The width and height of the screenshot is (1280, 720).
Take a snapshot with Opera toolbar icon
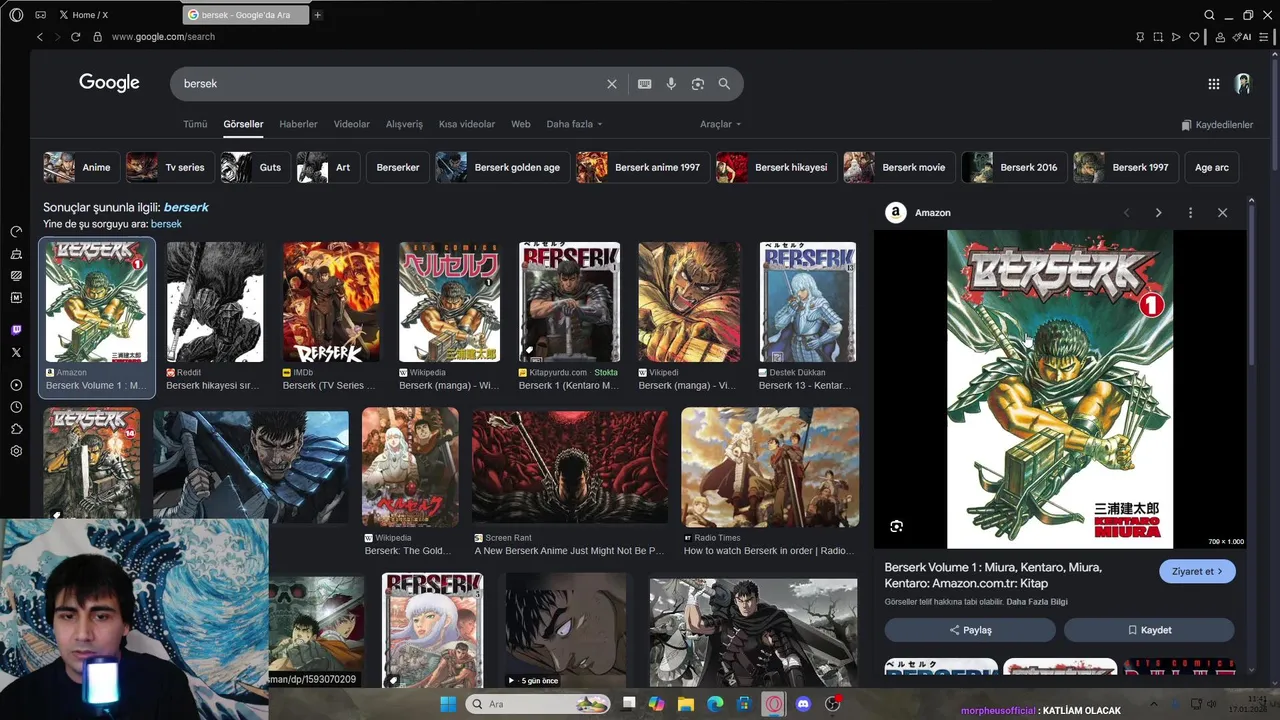tap(1158, 37)
